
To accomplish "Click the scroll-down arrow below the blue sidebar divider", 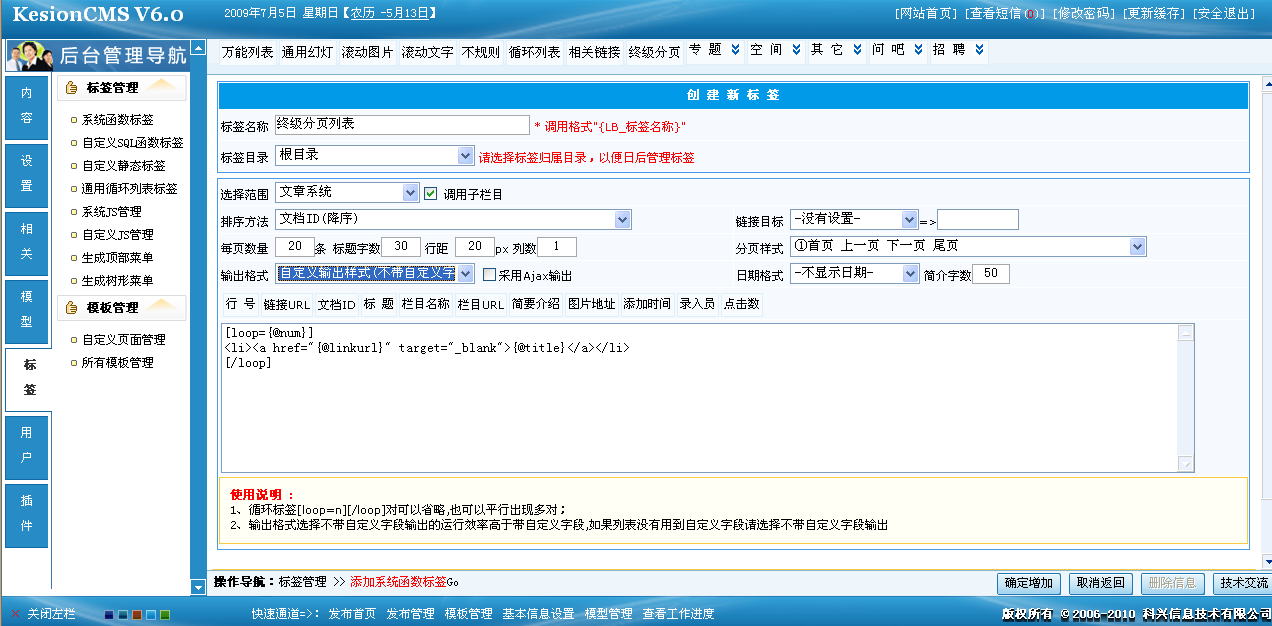I will click(198, 586).
